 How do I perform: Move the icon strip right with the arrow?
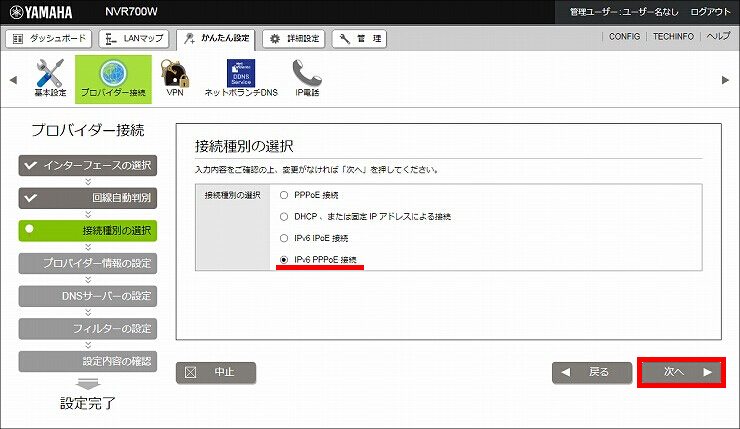click(x=725, y=80)
